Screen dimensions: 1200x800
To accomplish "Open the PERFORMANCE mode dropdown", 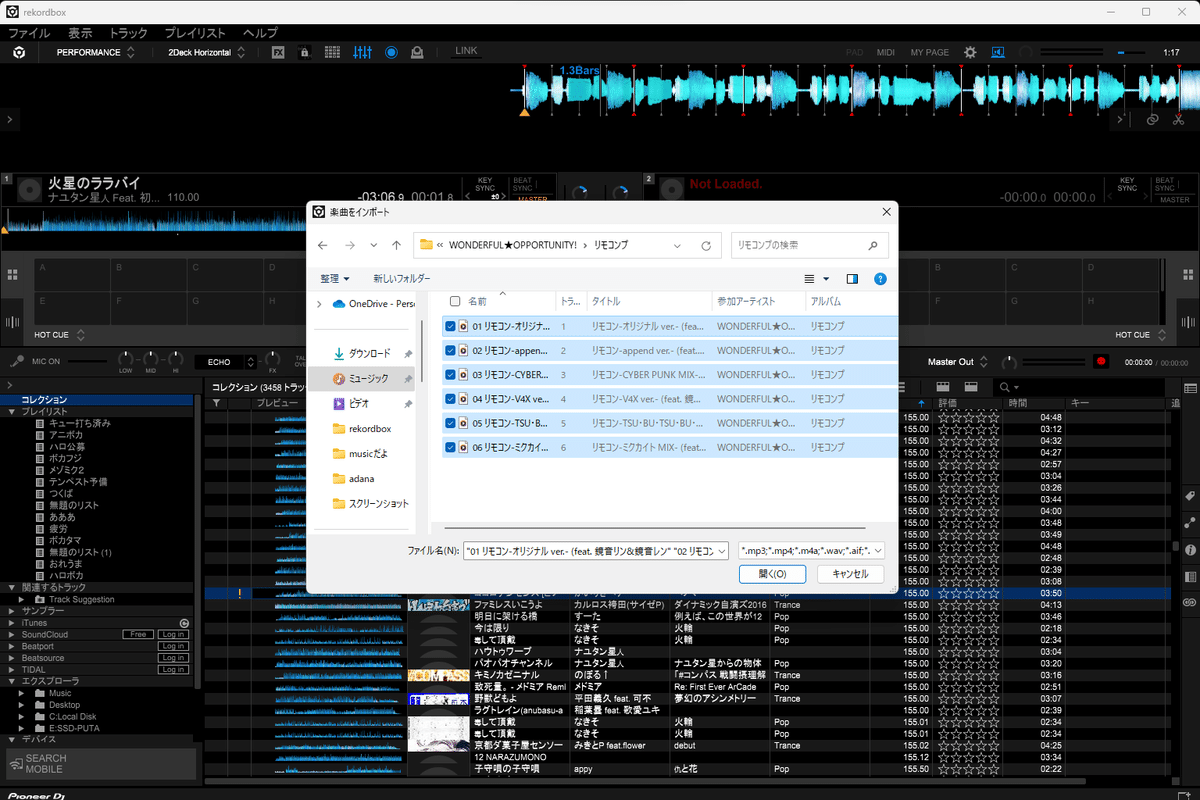I will click(95, 52).
